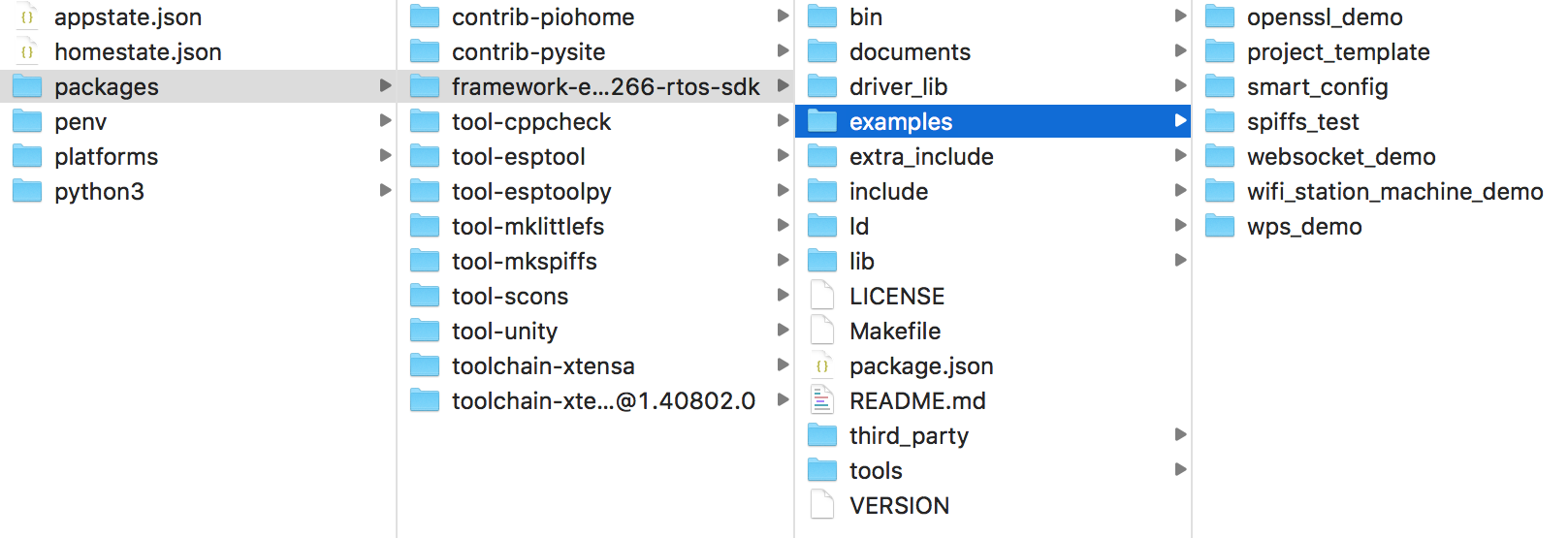
Task: Choose the smart_config folder
Action: pos(1317,87)
